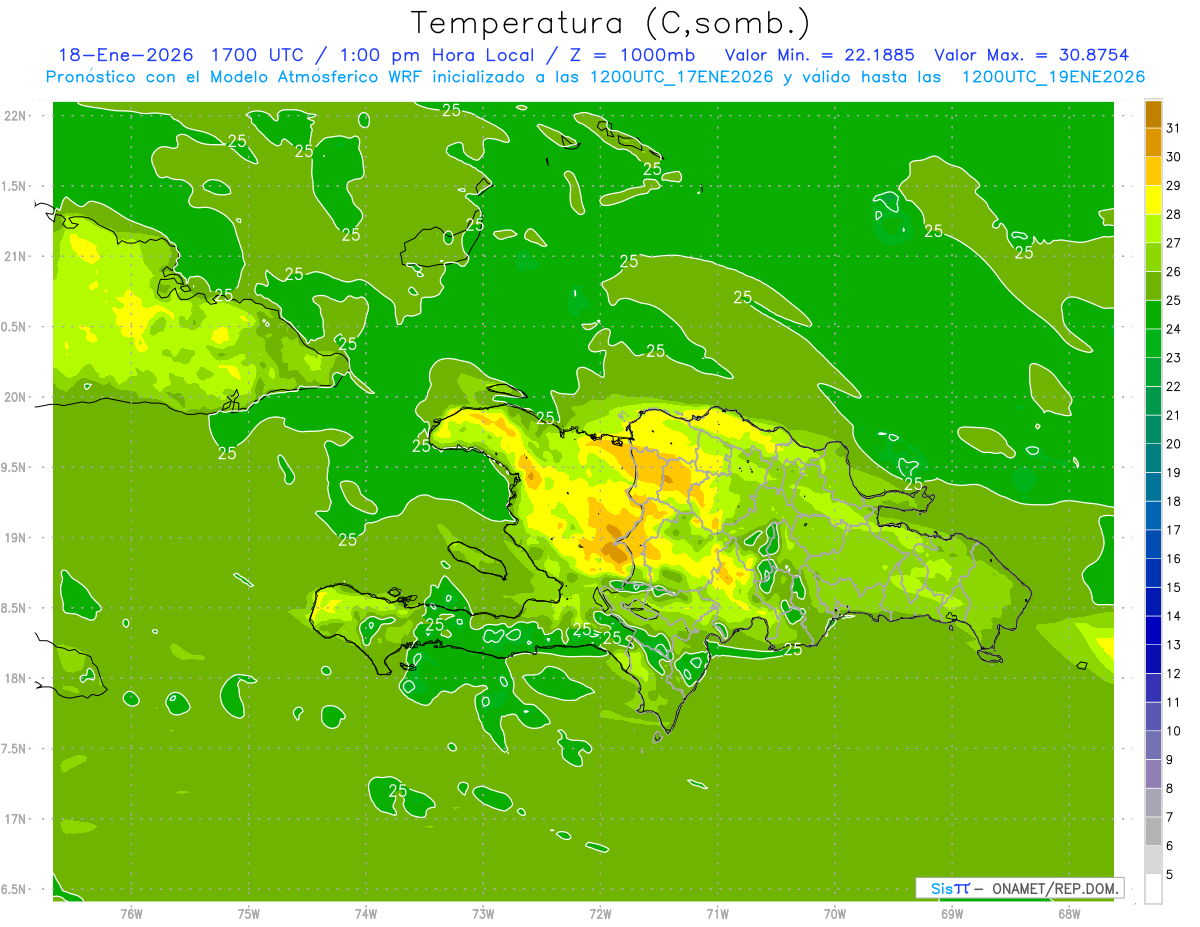Screen dimensions: 1200x927
Task: Click the legend value '22'
Action: 1174,386
